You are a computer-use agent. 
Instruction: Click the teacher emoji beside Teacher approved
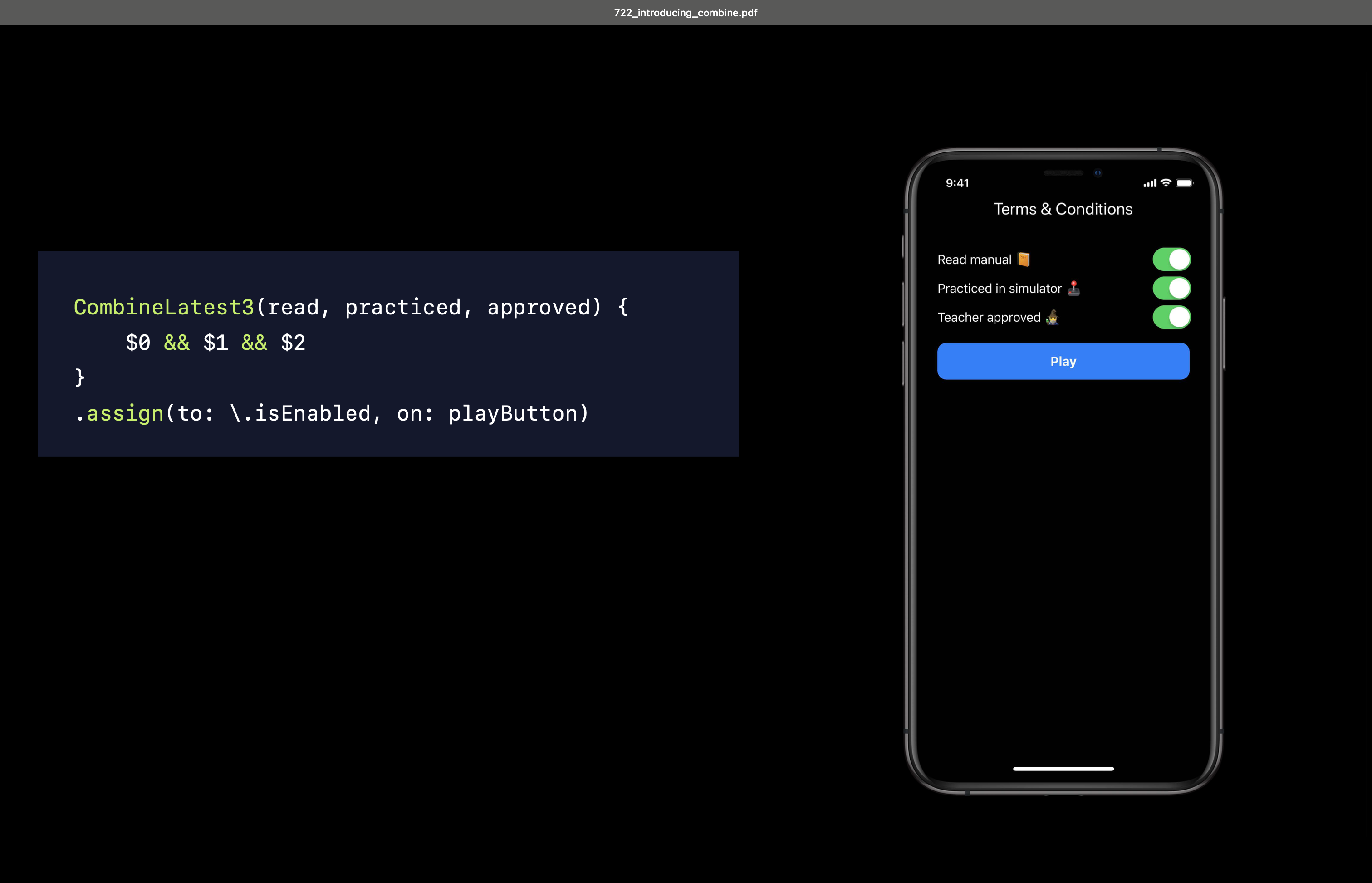click(1052, 317)
